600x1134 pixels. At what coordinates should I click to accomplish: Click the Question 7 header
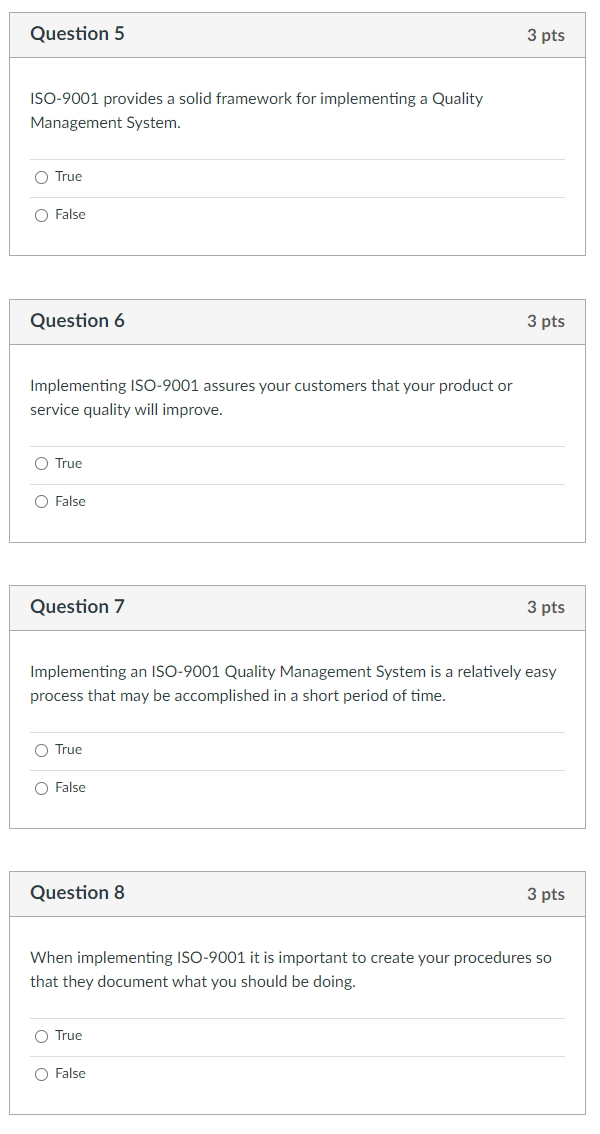coord(78,607)
